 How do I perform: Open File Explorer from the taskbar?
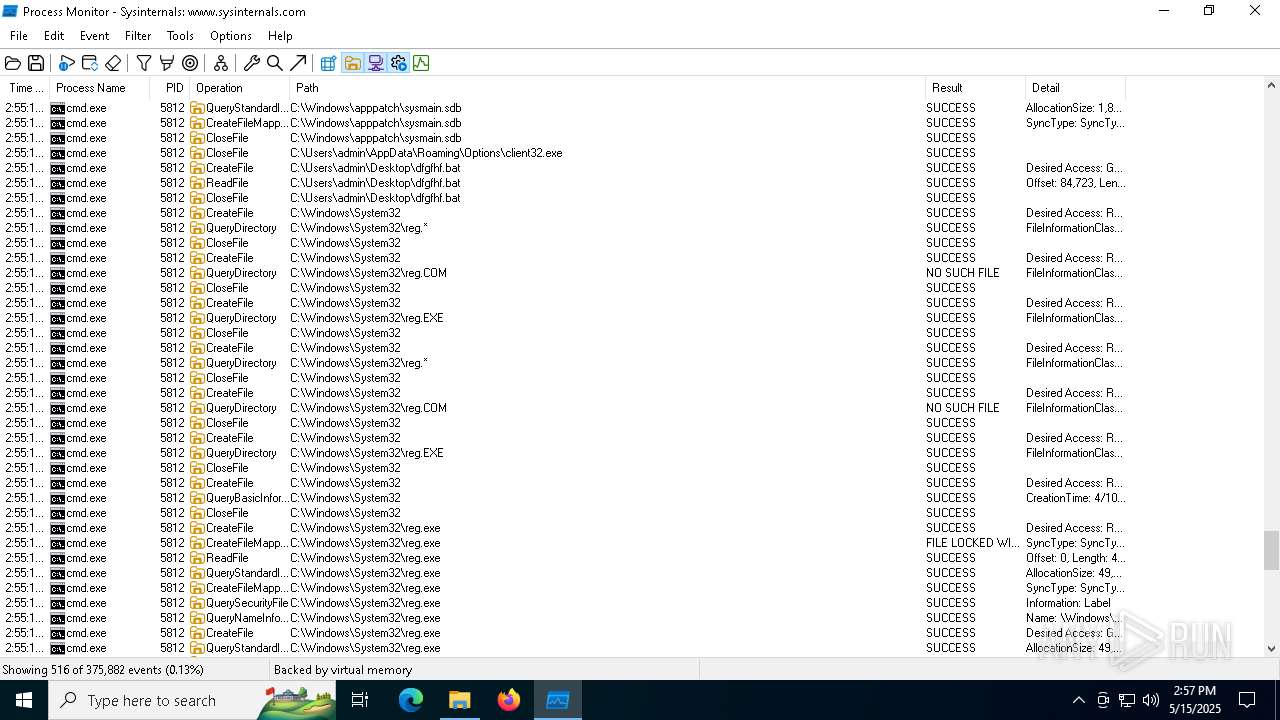pos(459,700)
